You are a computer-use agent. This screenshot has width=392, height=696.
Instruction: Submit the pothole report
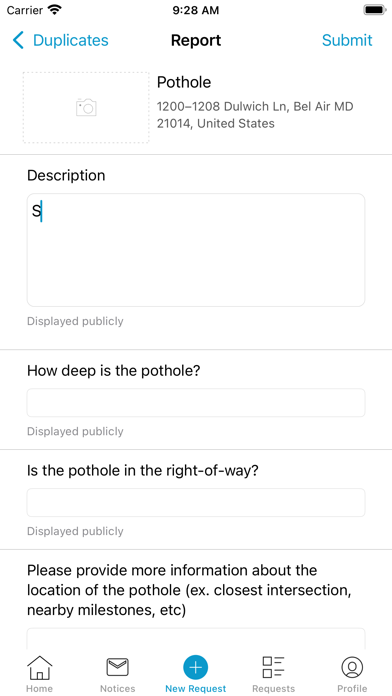347,40
